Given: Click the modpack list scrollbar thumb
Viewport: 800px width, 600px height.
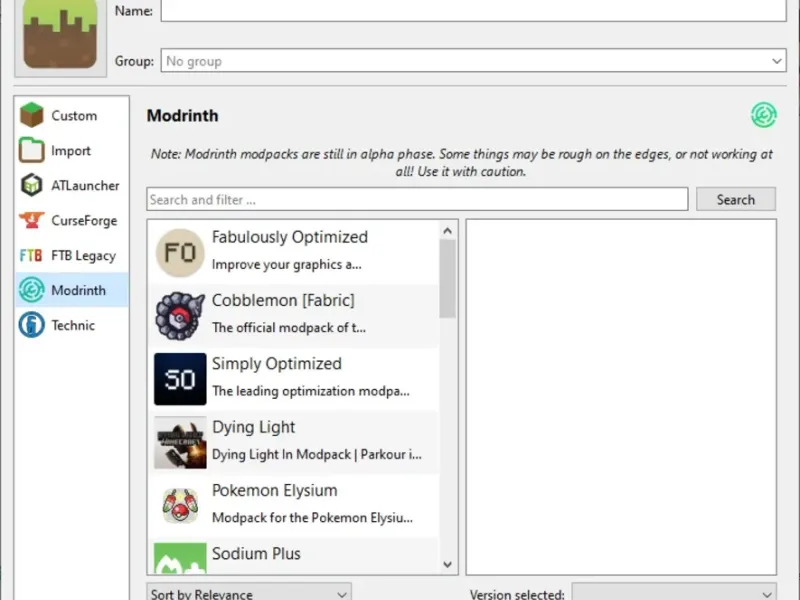Looking at the screenshot, I should coord(447,279).
